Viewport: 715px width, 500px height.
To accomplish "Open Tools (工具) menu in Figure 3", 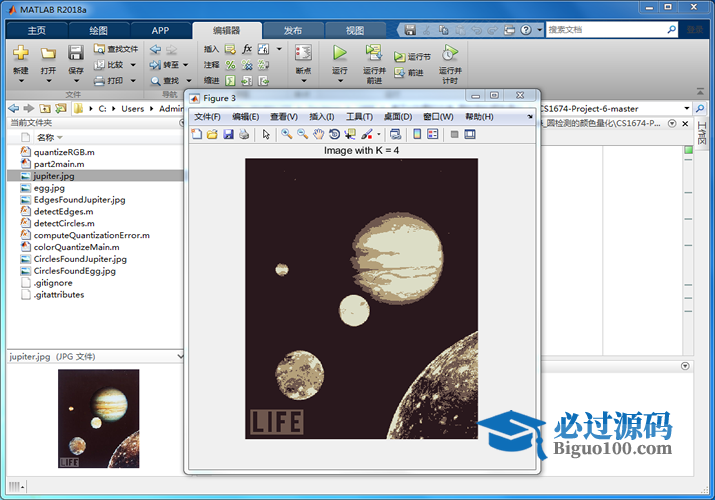I will [x=359, y=117].
